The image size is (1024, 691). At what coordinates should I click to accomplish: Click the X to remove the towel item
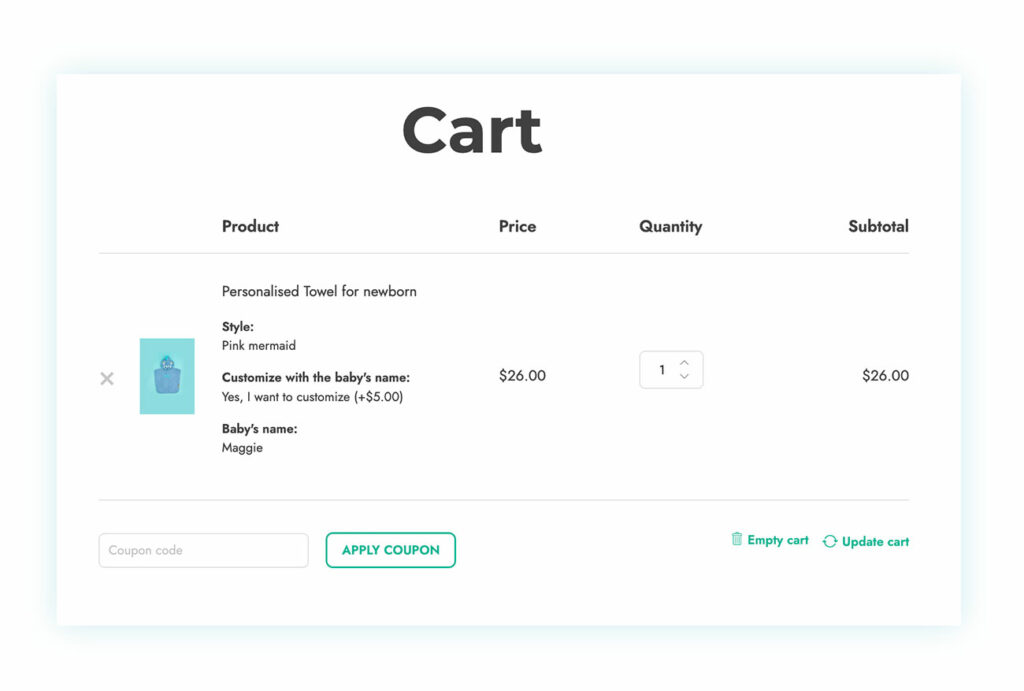[107, 378]
